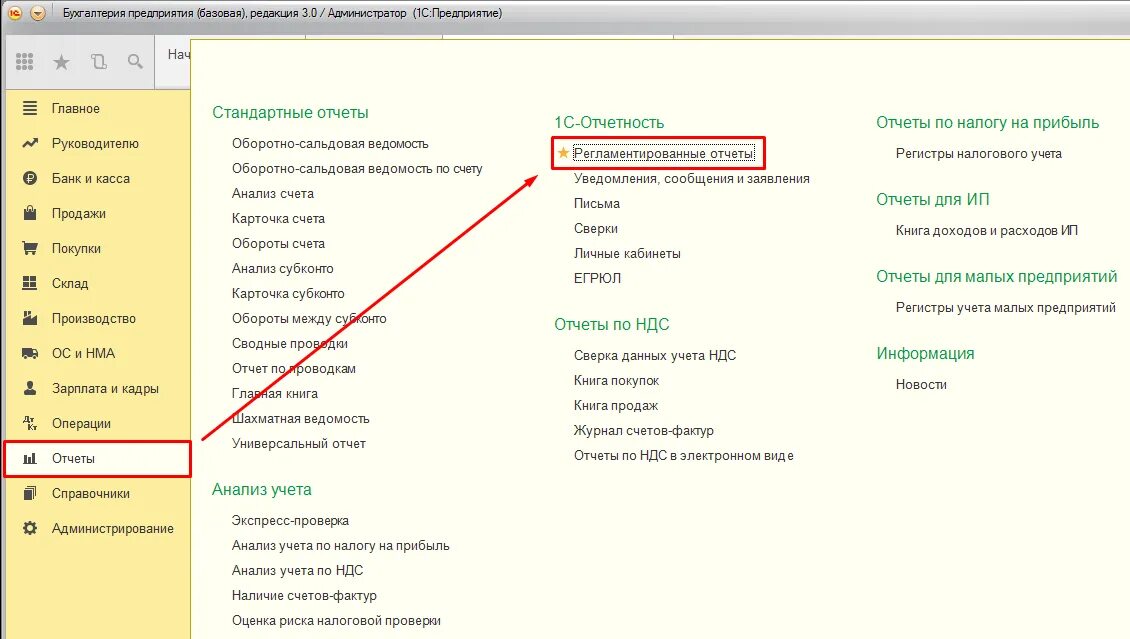Click the Продажи shopping bag icon
Viewport: 1130px width, 639px height.
[x=30, y=213]
